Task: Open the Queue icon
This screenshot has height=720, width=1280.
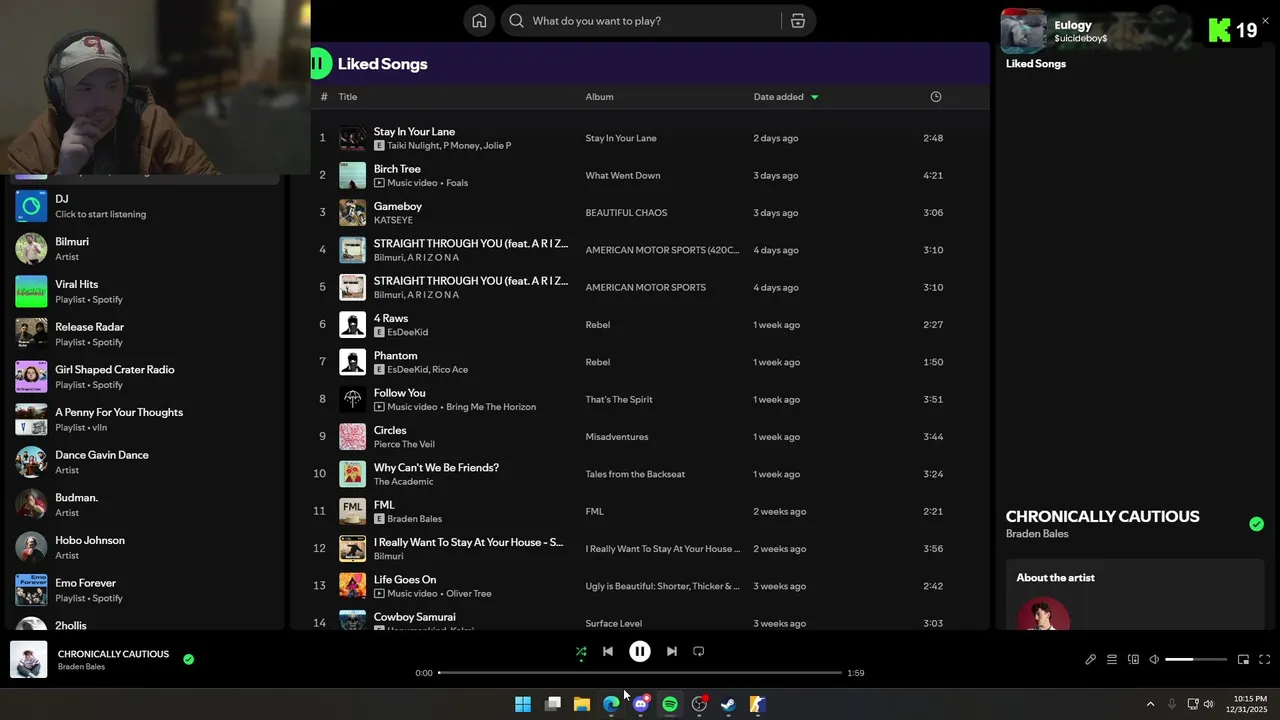Action: tap(1111, 659)
